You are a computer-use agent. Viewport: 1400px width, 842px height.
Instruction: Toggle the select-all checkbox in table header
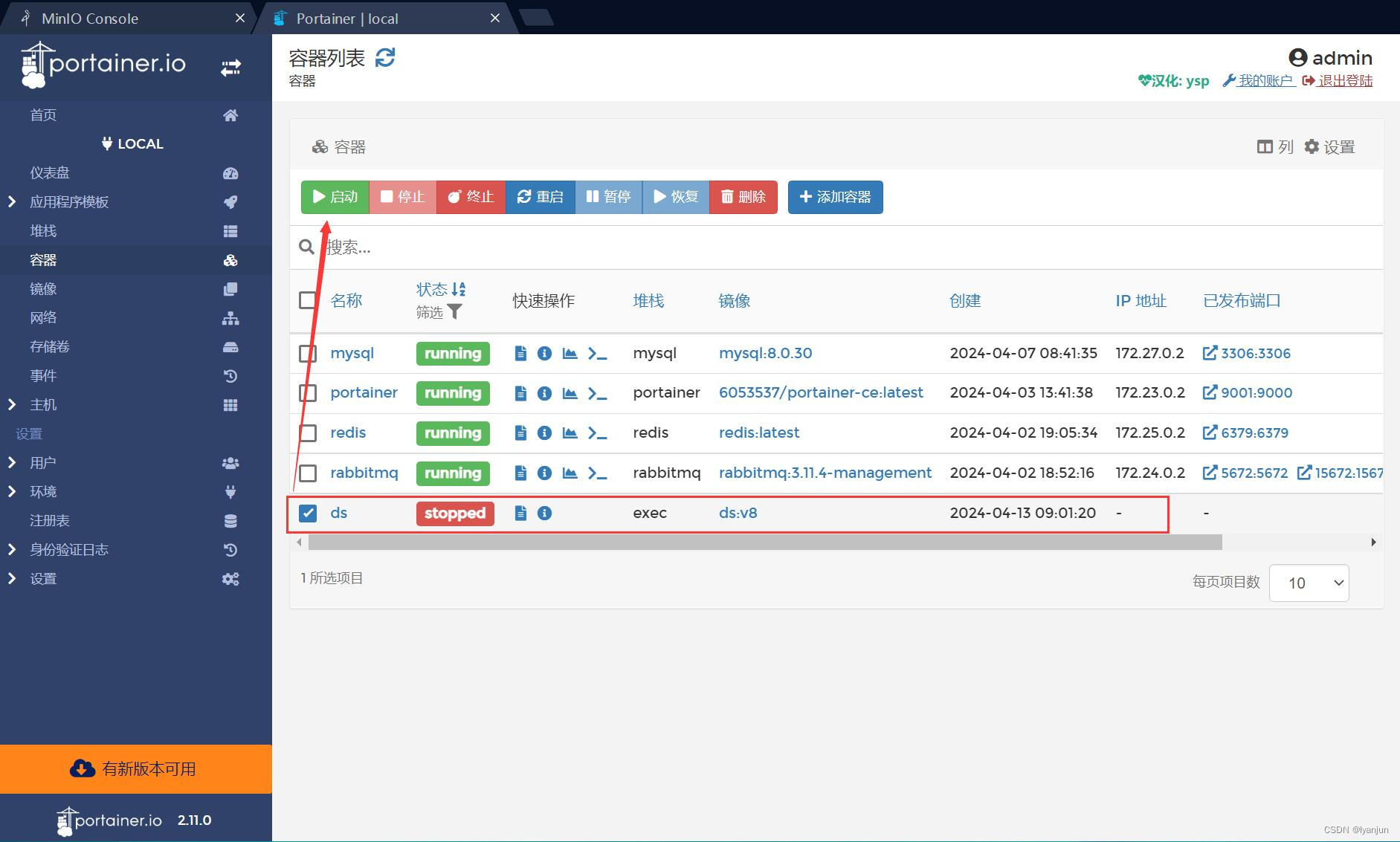307,300
